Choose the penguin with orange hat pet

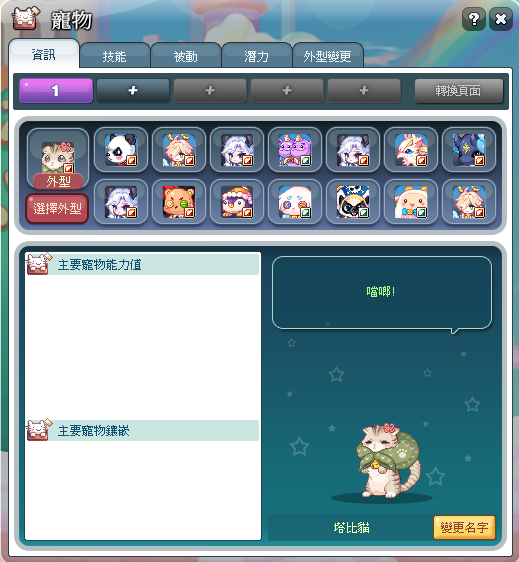point(237,202)
